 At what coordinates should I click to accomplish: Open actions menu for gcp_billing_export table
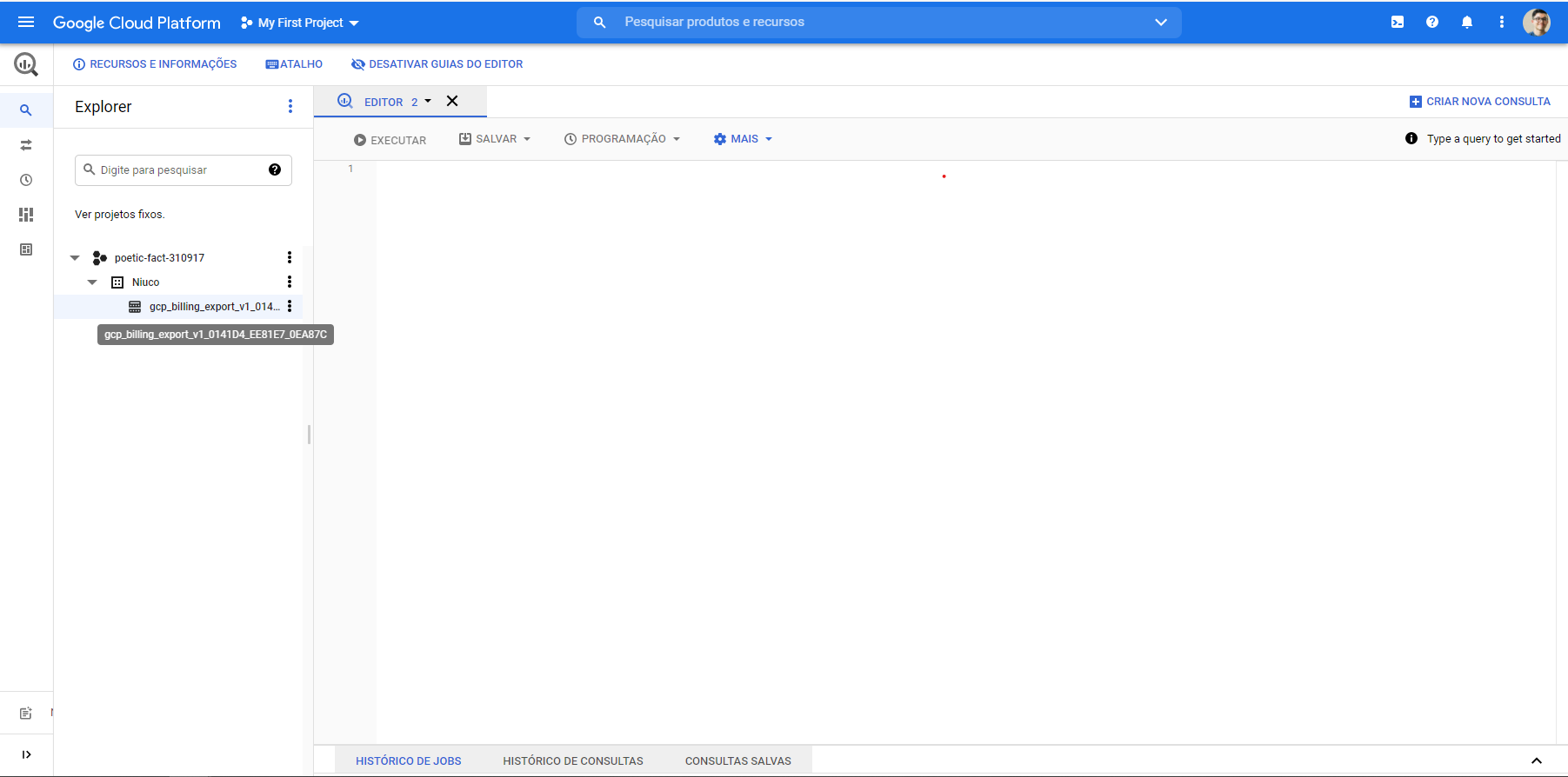pyautogui.click(x=290, y=306)
